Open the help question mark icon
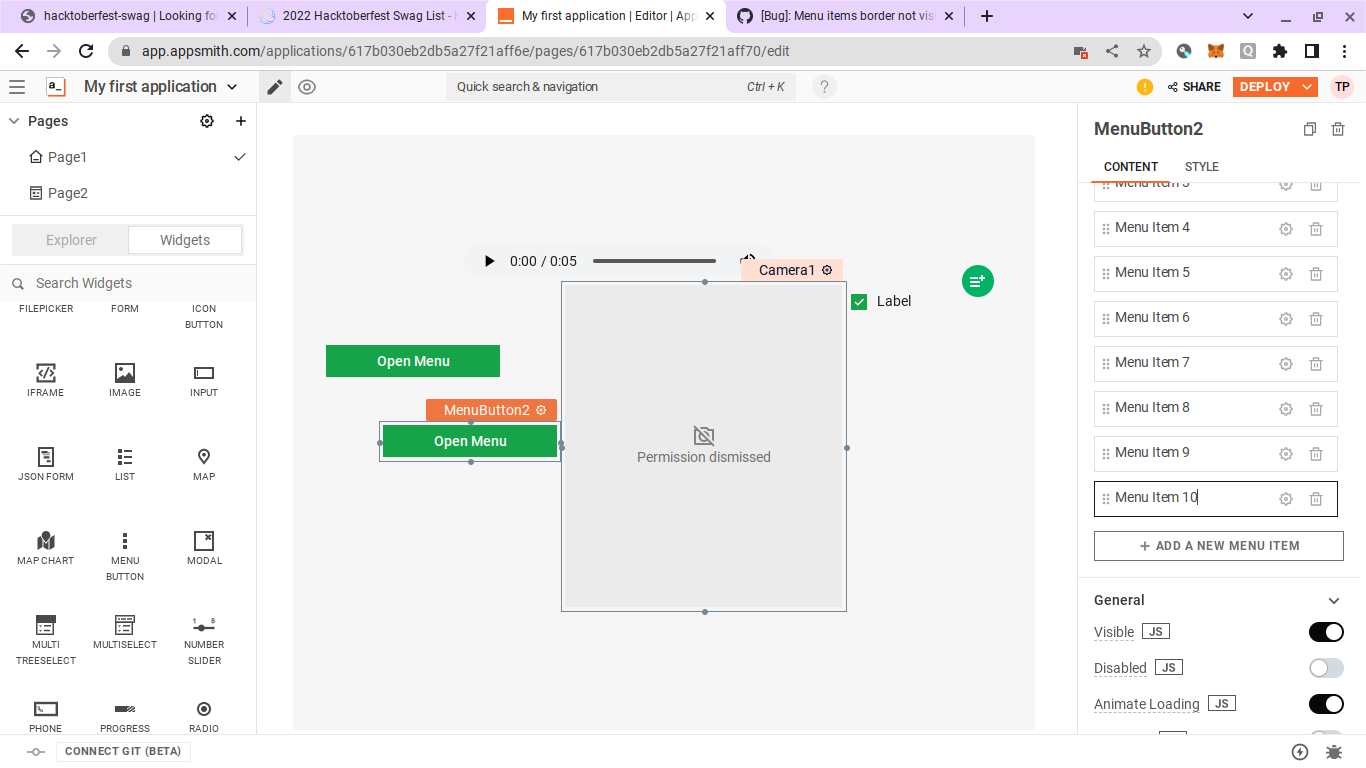Screen dimensions: 1366x768 coord(824,87)
